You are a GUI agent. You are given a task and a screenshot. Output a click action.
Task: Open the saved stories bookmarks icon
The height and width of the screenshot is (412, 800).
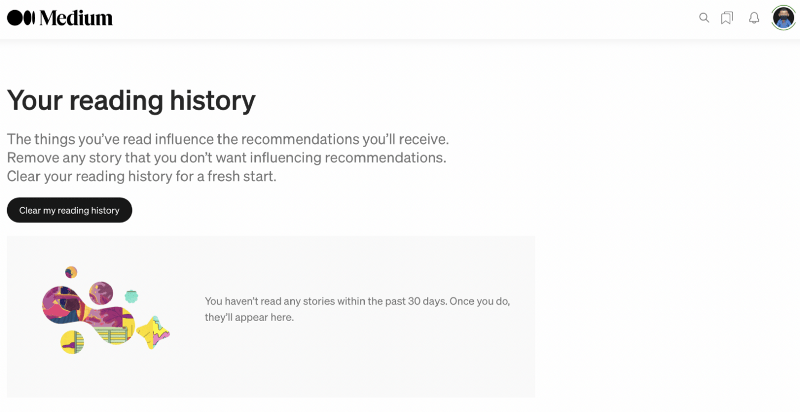[x=727, y=18]
